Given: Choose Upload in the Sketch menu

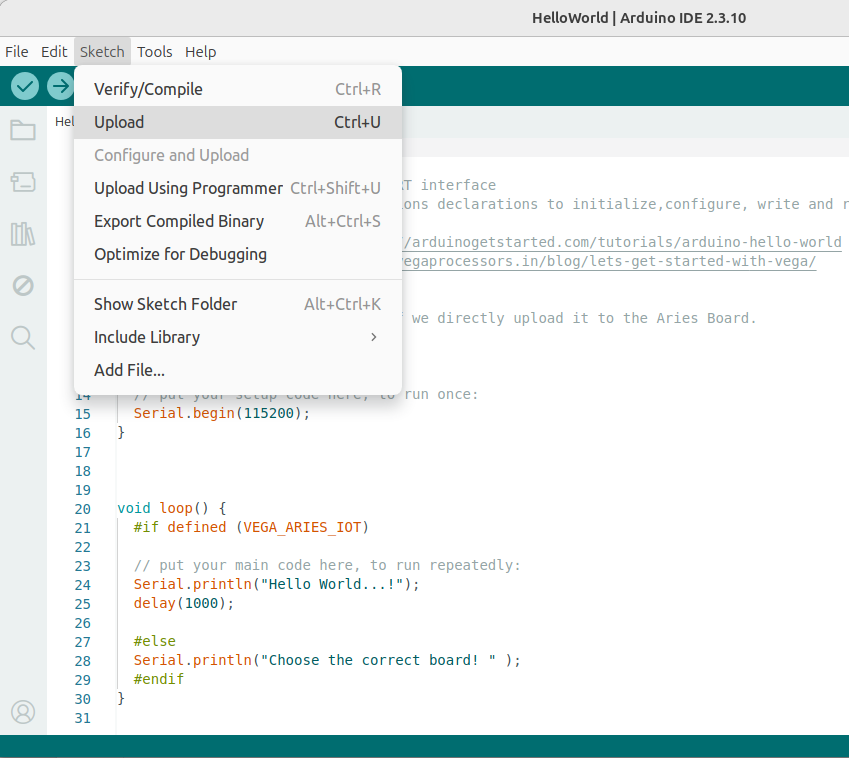Looking at the screenshot, I should click(x=238, y=122).
